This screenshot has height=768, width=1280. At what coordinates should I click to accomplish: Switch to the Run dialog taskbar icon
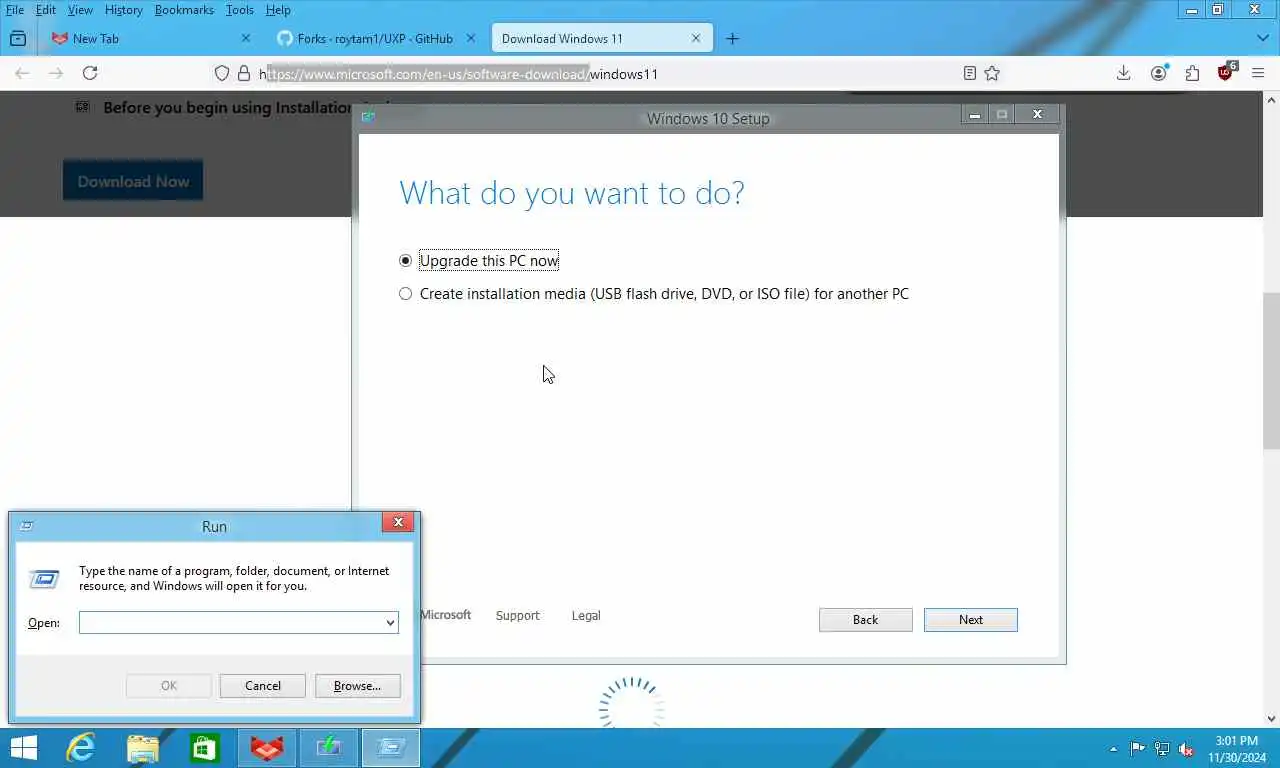click(390, 748)
